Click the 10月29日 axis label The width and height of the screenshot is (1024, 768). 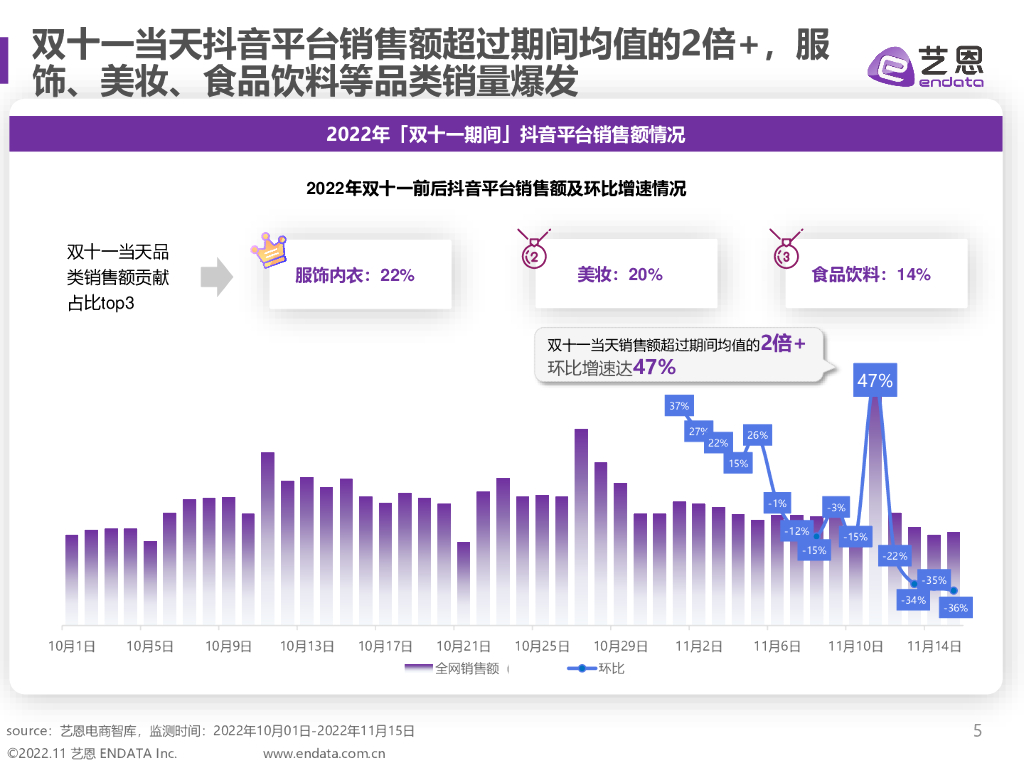coord(620,646)
